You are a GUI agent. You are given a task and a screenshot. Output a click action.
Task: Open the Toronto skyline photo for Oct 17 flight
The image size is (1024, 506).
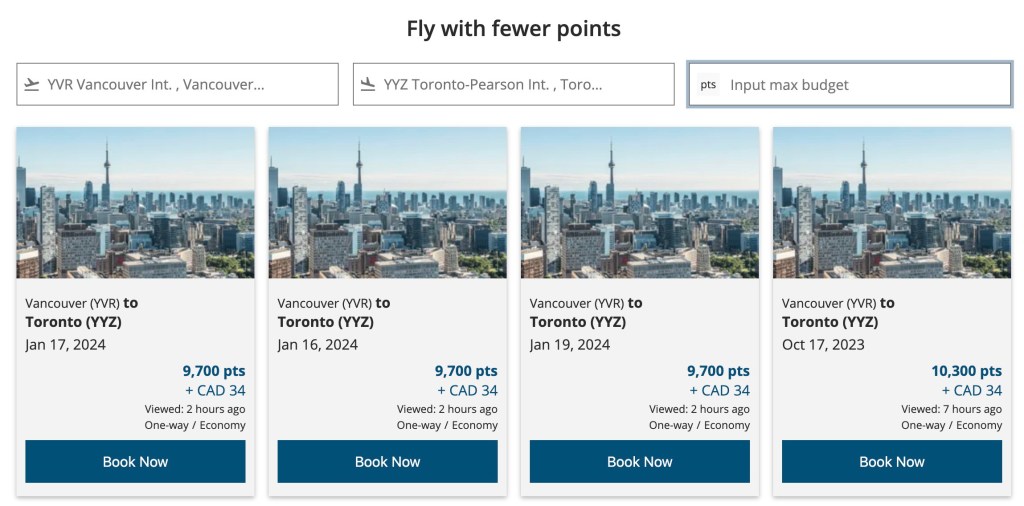(x=891, y=202)
